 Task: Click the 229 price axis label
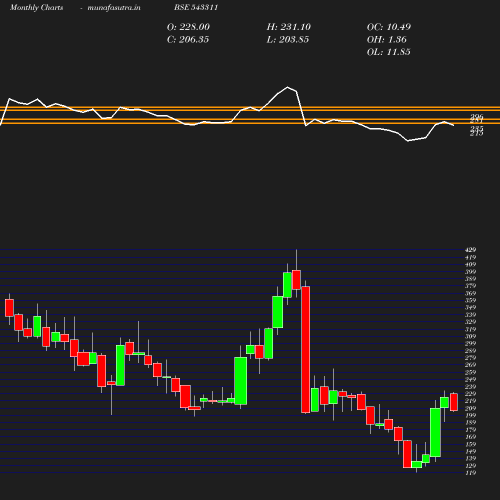coord(471,394)
